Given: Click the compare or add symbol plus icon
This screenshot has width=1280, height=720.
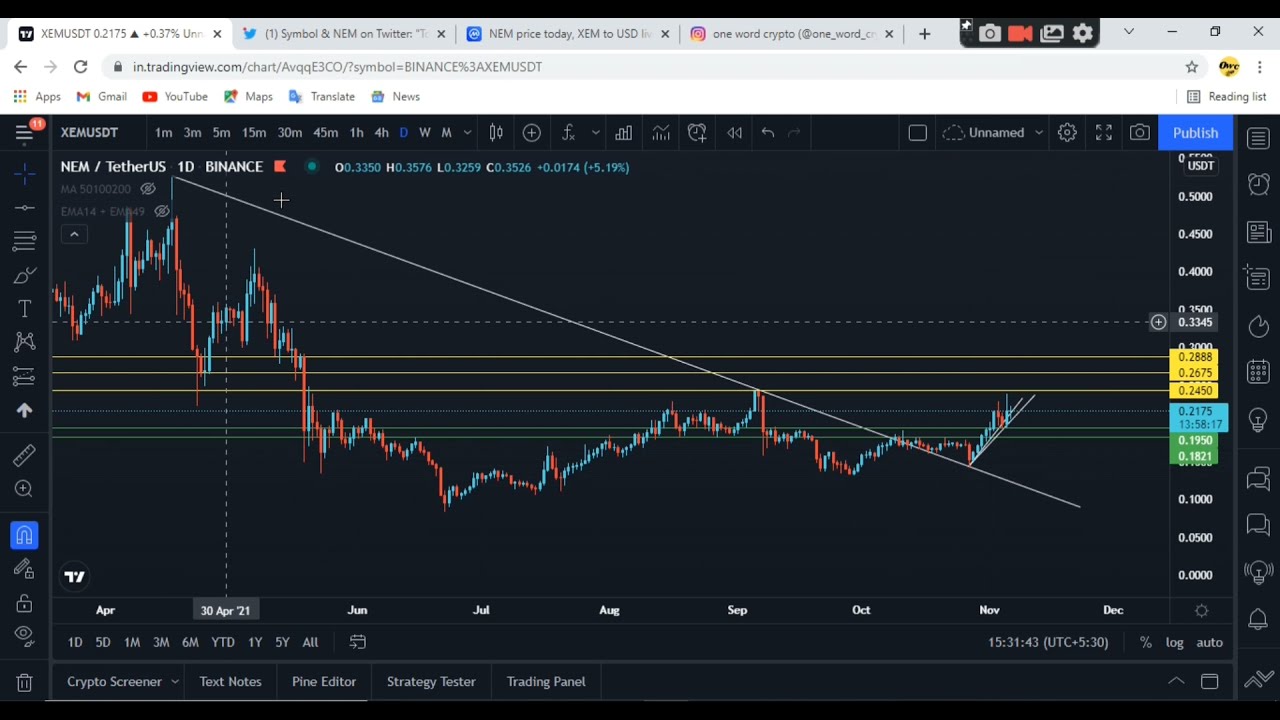Looking at the screenshot, I should (x=532, y=133).
